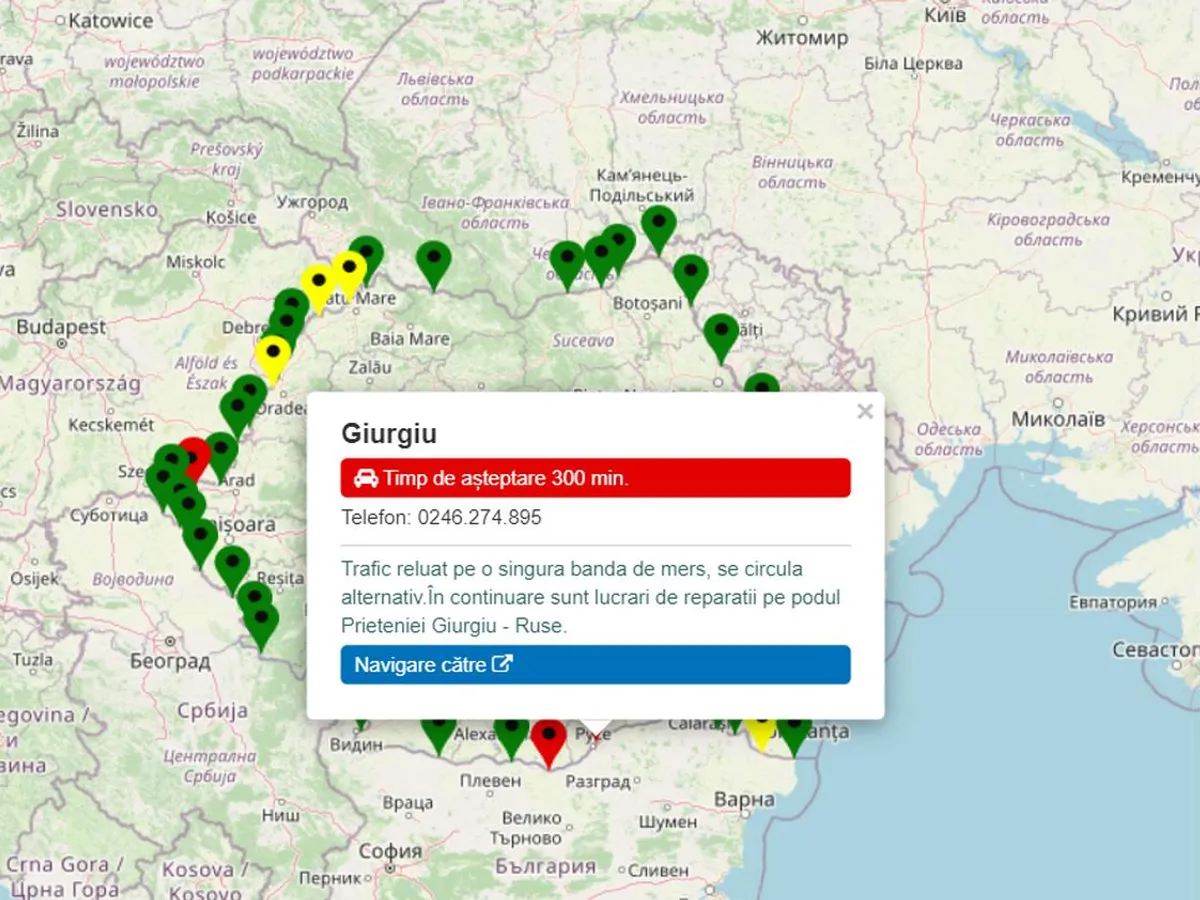
Task: Click the green marker near Bălți
Action: [721, 334]
